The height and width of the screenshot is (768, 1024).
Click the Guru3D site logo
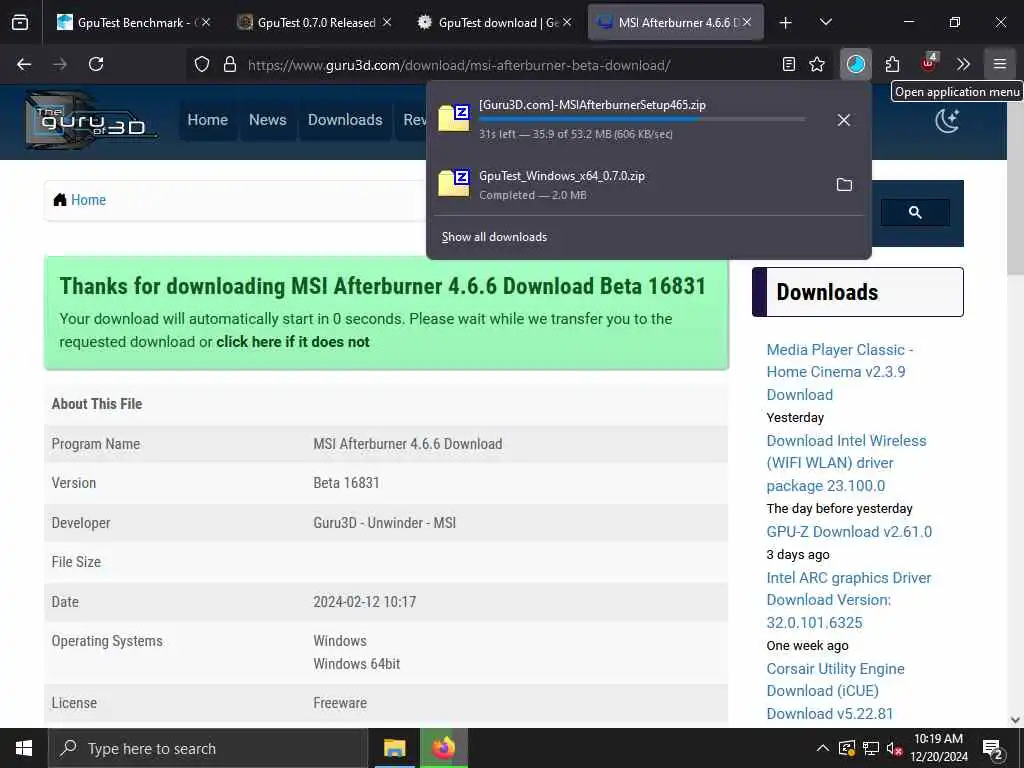(91, 120)
